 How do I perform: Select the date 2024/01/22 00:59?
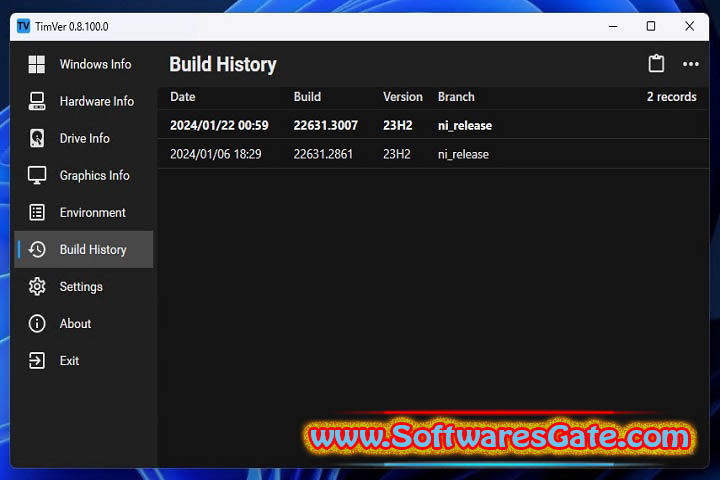click(219, 125)
